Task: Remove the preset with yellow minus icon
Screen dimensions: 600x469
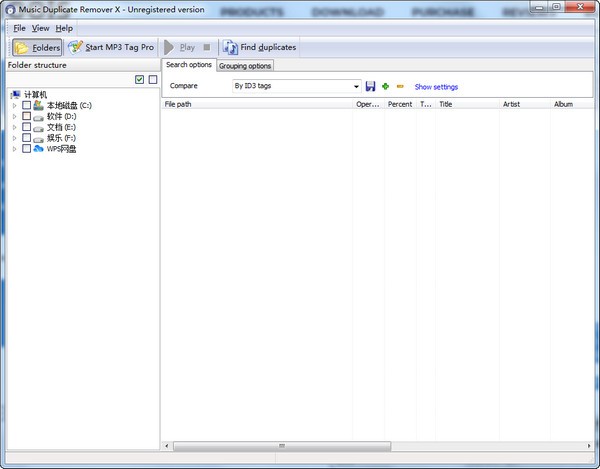Action: (x=400, y=86)
